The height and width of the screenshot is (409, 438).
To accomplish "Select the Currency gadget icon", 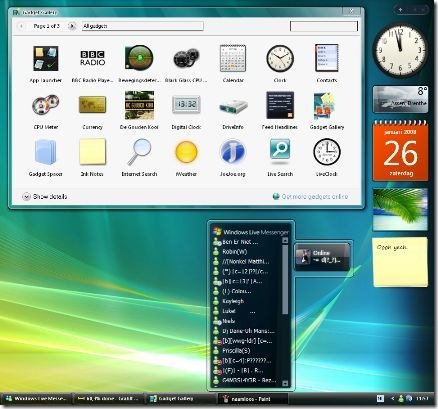I will click(x=92, y=105).
